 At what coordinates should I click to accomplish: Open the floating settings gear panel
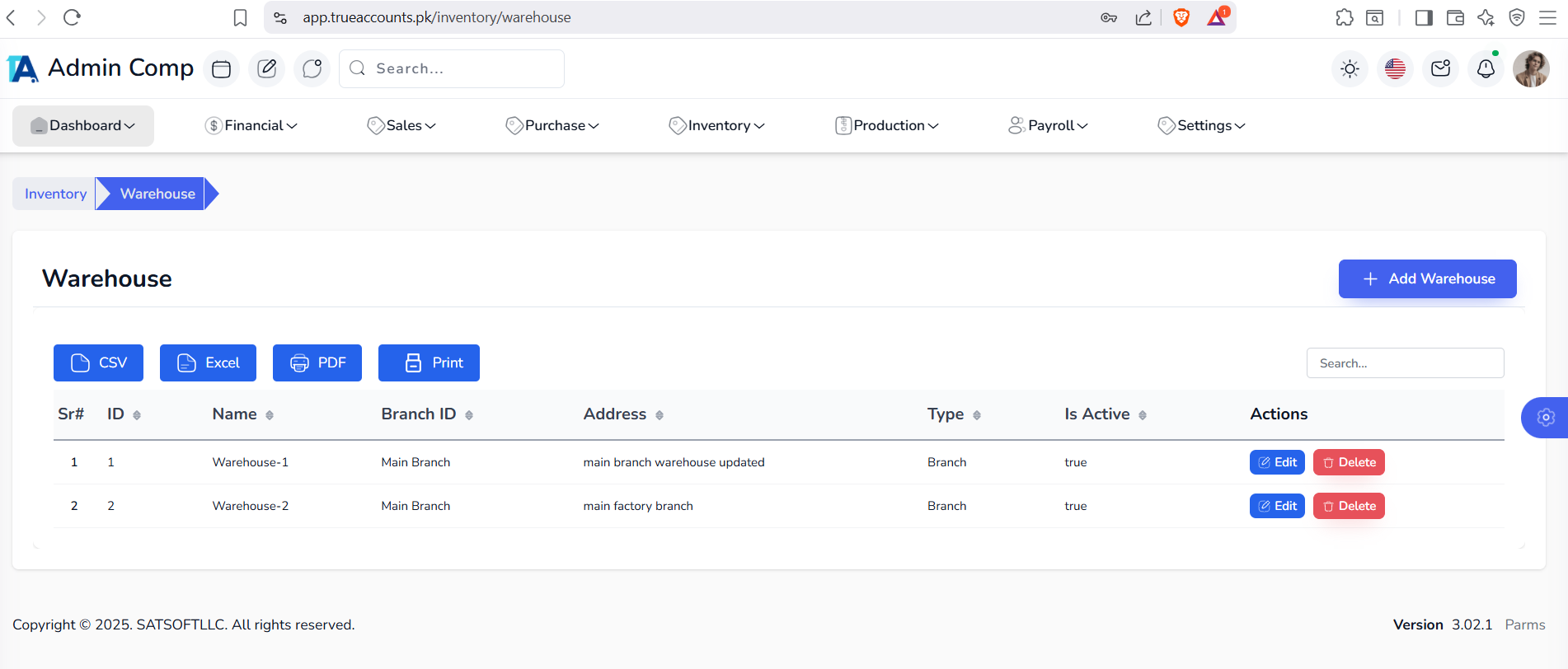pos(1546,418)
